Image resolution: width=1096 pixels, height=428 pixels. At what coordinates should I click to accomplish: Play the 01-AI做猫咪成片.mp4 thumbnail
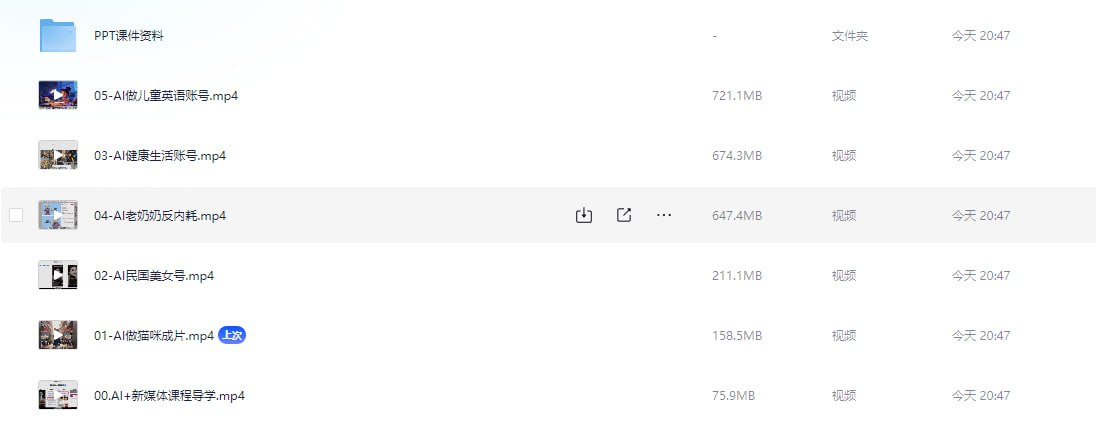tap(58, 336)
